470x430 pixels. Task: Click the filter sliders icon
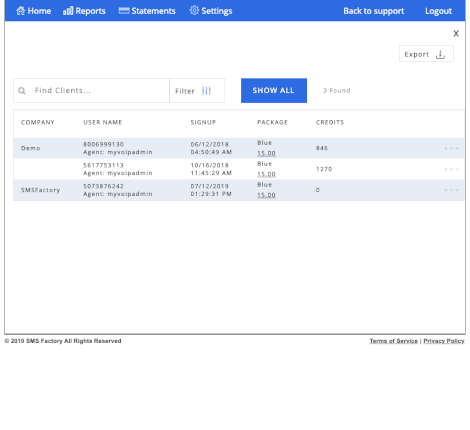(206, 91)
